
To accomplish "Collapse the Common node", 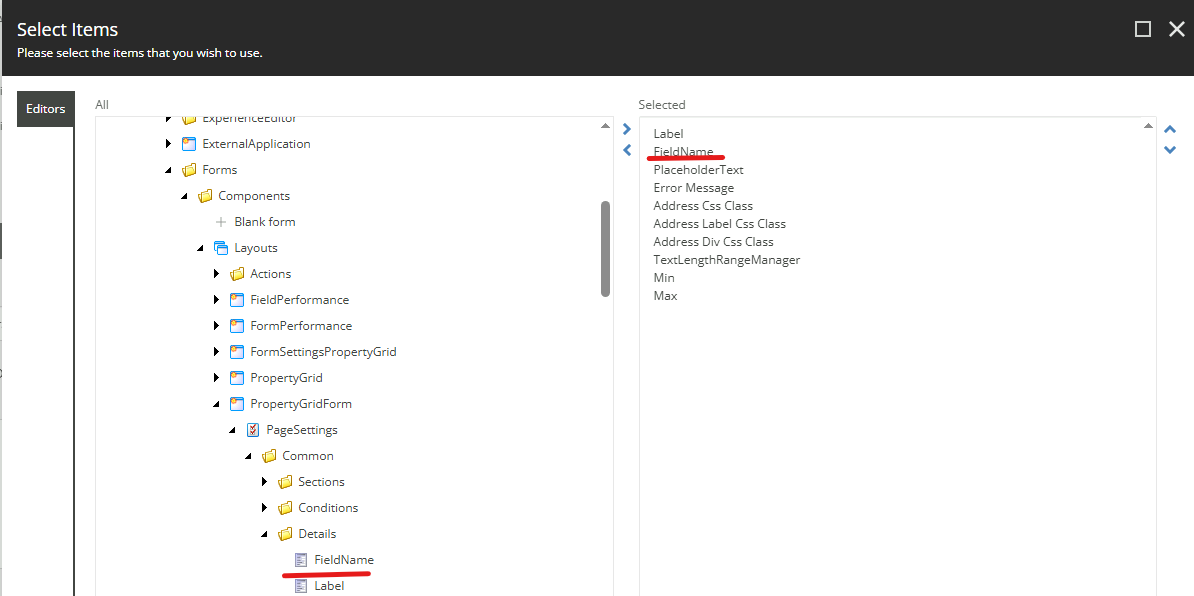I will click(x=248, y=456).
